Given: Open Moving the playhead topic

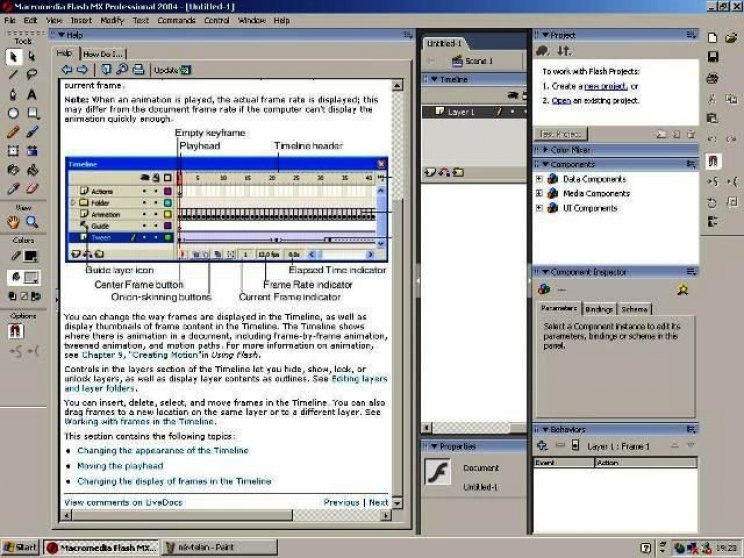Looking at the screenshot, I should [120, 466].
